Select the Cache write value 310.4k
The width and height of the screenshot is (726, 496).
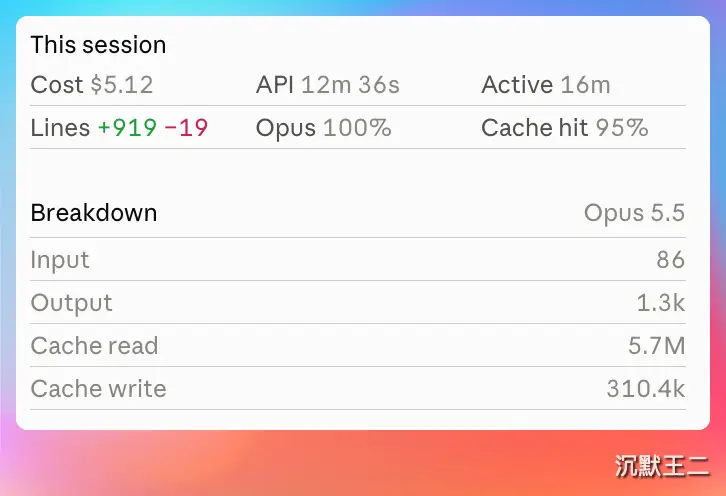(x=646, y=389)
